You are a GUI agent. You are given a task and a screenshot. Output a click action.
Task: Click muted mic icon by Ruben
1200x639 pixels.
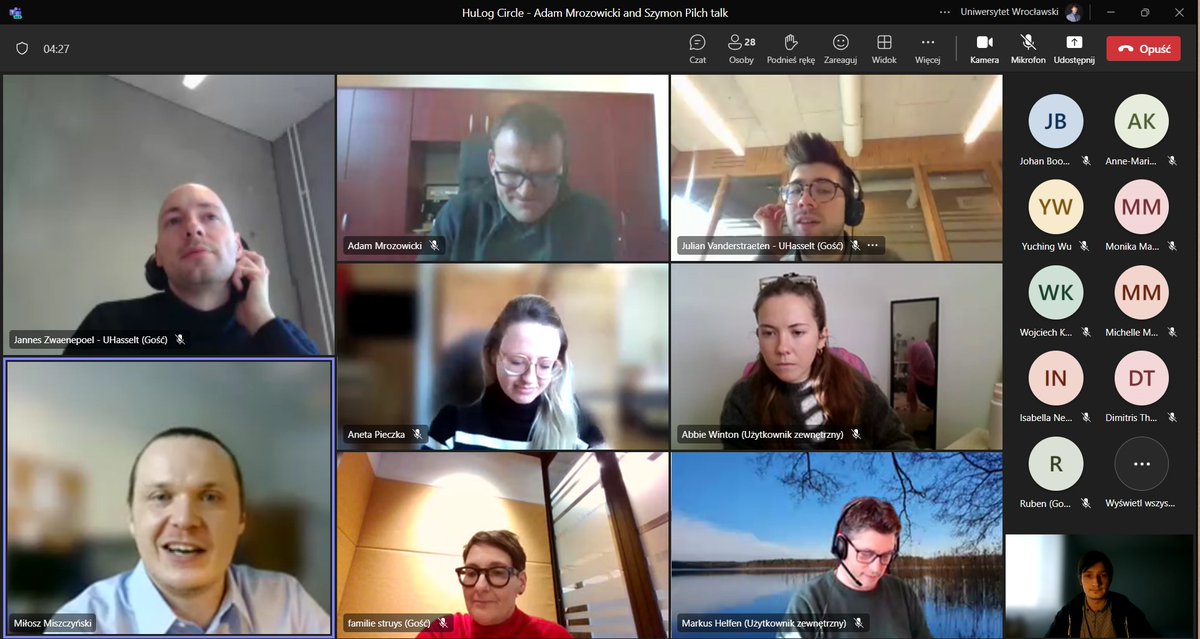point(1085,503)
